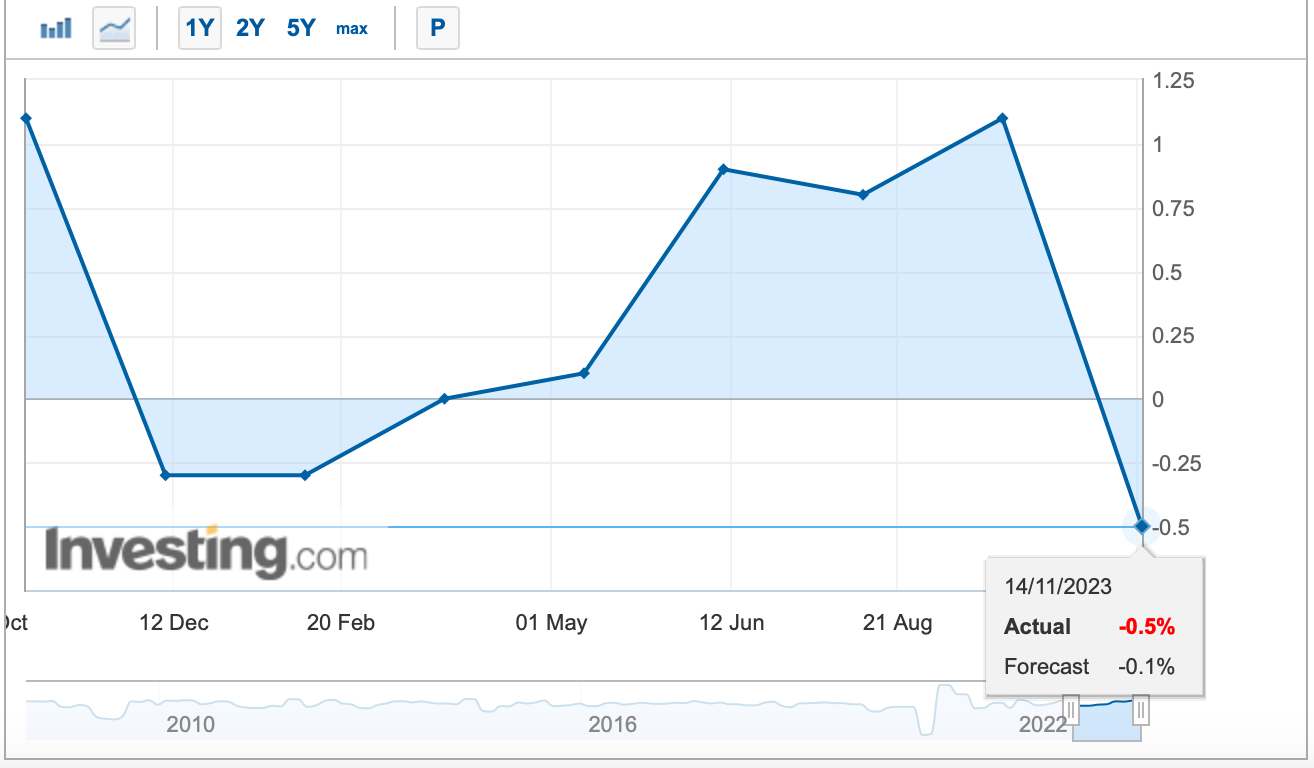1314x768 pixels.
Task: Click 2010 in the navigator timeline
Action: [190, 725]
